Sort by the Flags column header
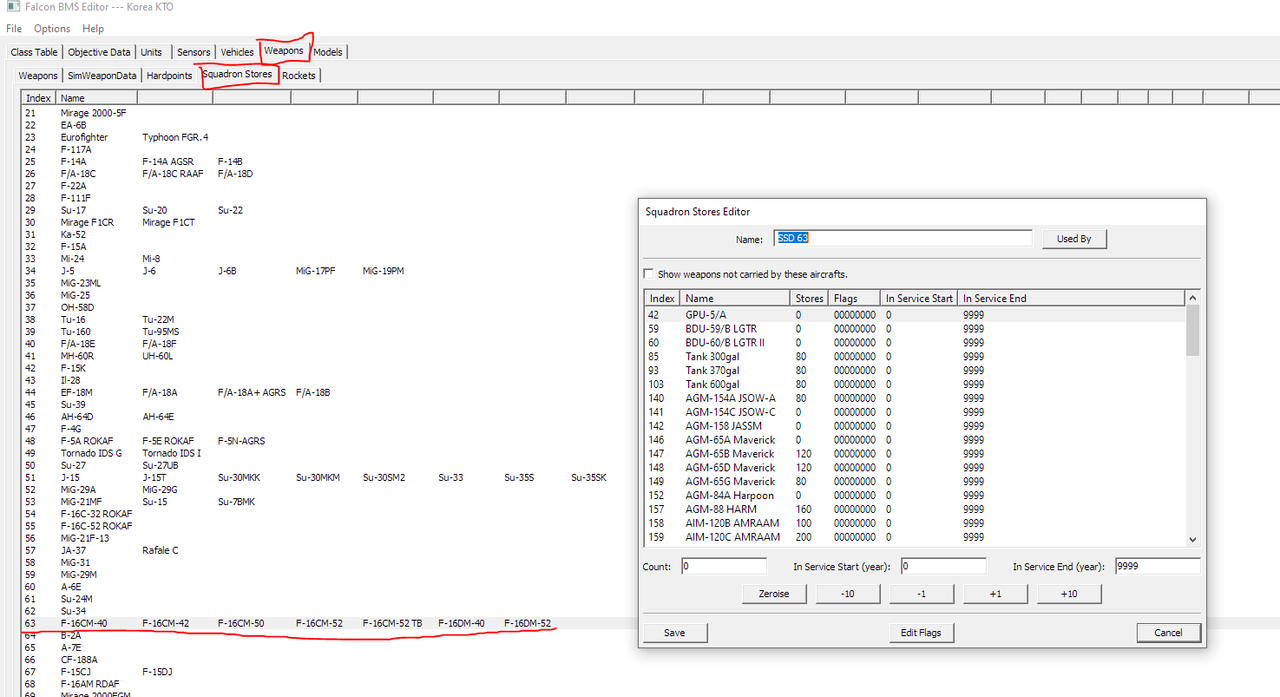This screenshot has height=697, width=1280. [x=855, y=298]
